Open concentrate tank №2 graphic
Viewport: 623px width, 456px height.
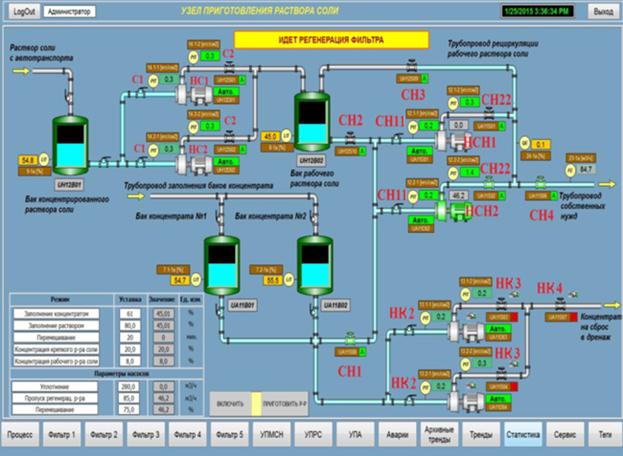click(315, 265)
